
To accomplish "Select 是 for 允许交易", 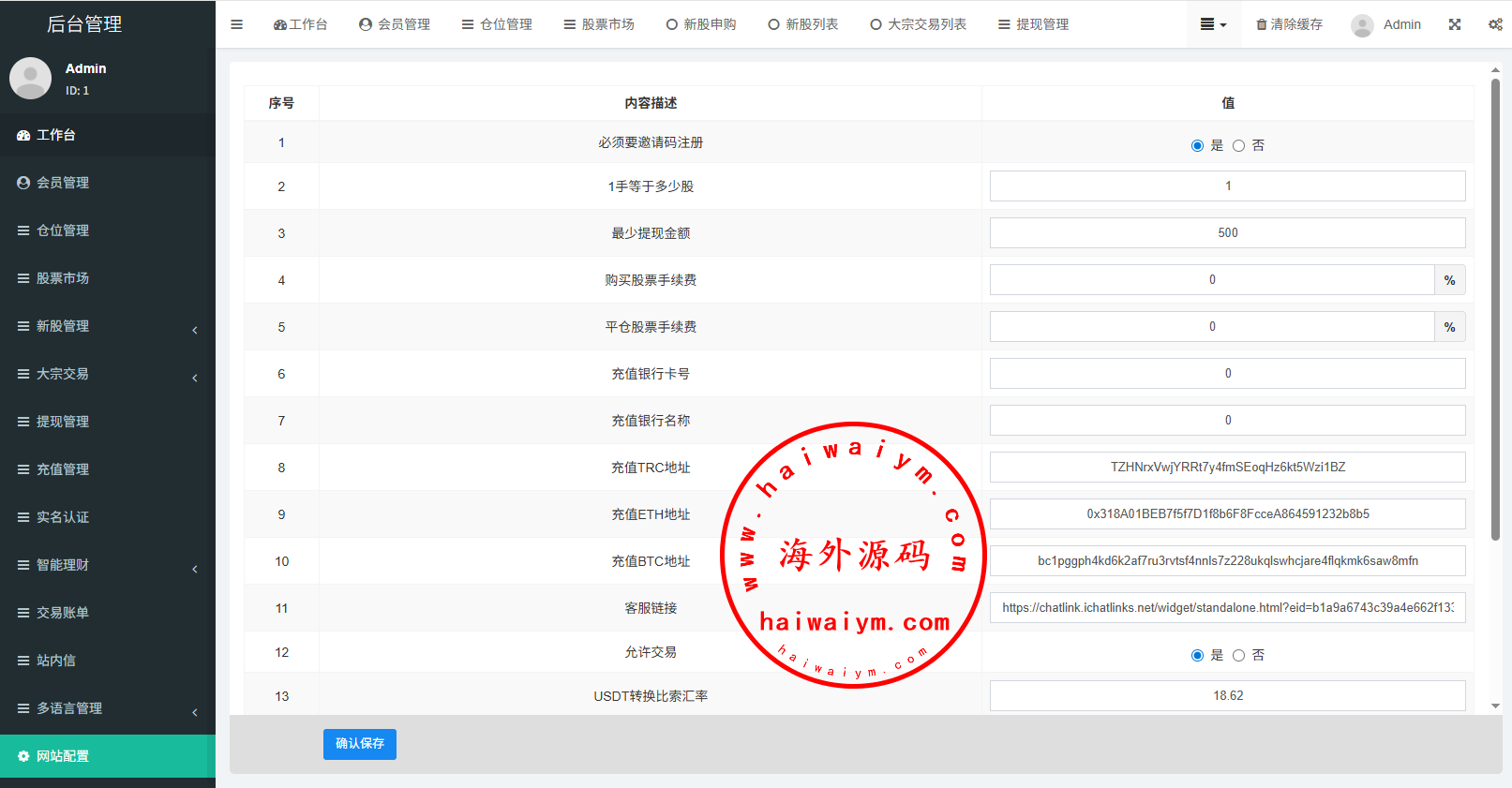I will (x=1197, y=655).
